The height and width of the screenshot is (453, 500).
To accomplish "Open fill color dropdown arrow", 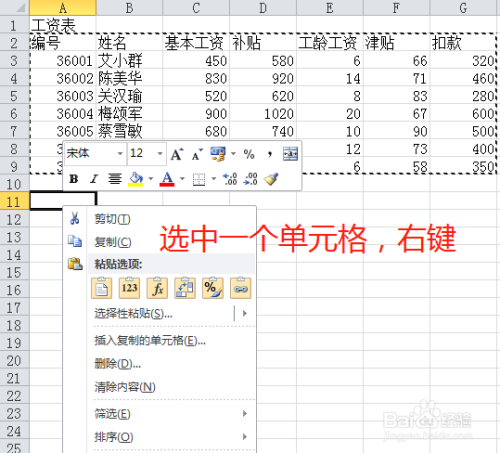I will 151,179.
